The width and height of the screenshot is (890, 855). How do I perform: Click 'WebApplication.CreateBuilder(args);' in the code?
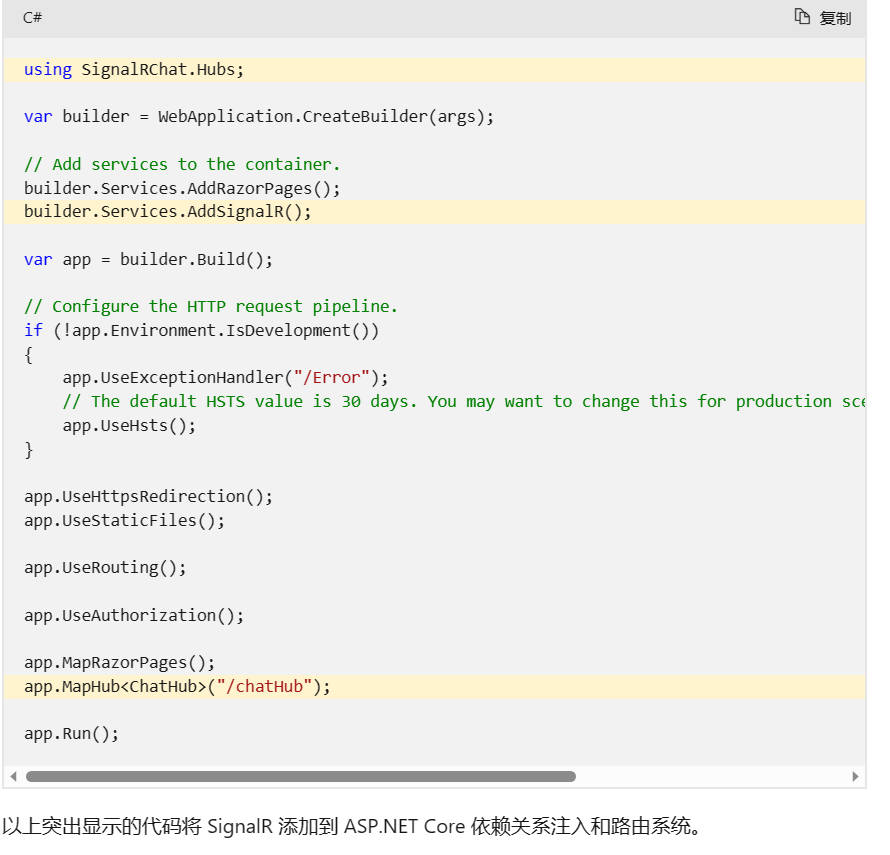(326, 117)
